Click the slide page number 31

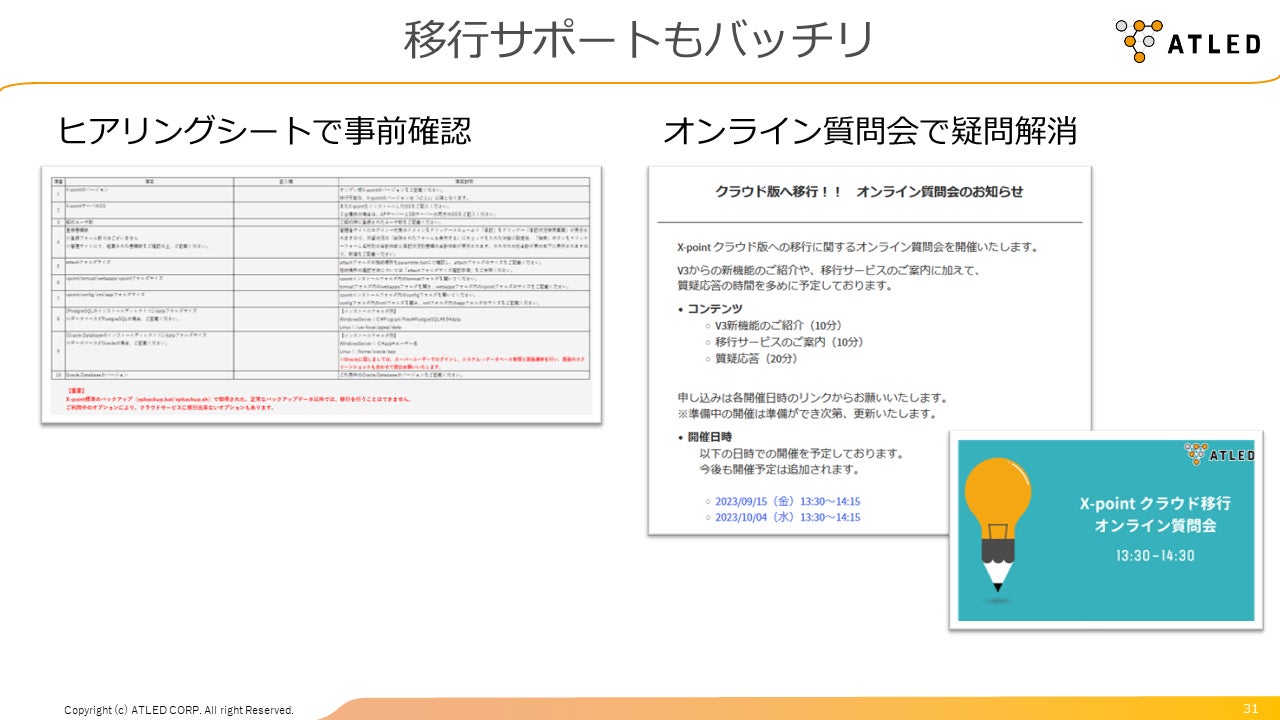click(1250, 708)
